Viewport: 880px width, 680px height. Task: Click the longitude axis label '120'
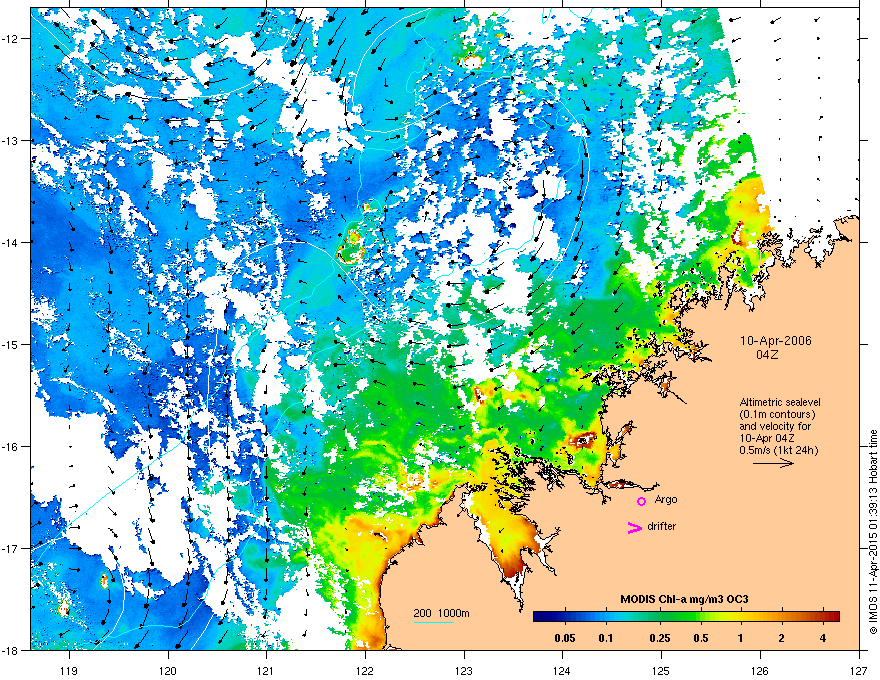tap(168, 670)
